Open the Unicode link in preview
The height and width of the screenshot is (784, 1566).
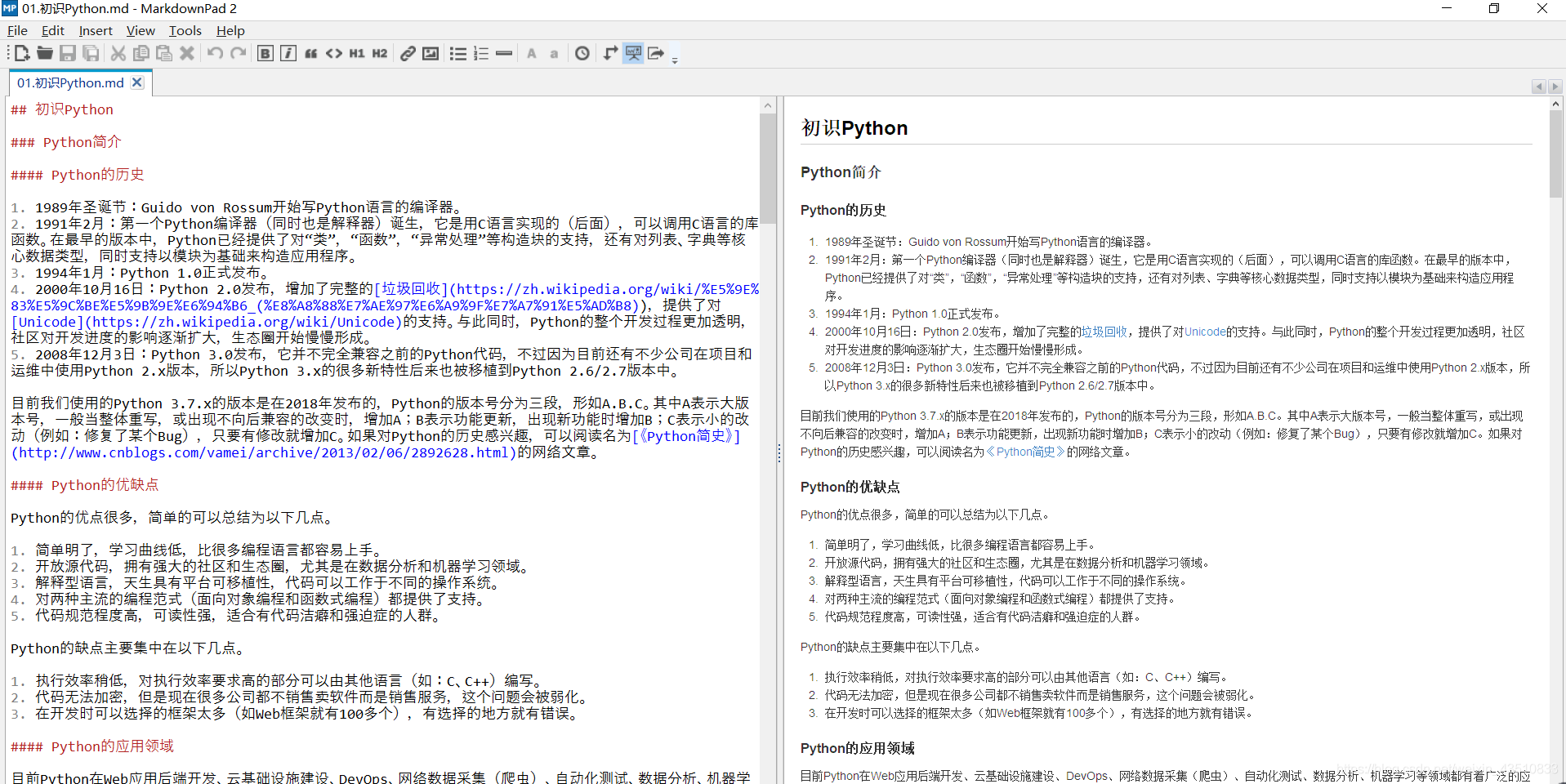click(1205, 332)
